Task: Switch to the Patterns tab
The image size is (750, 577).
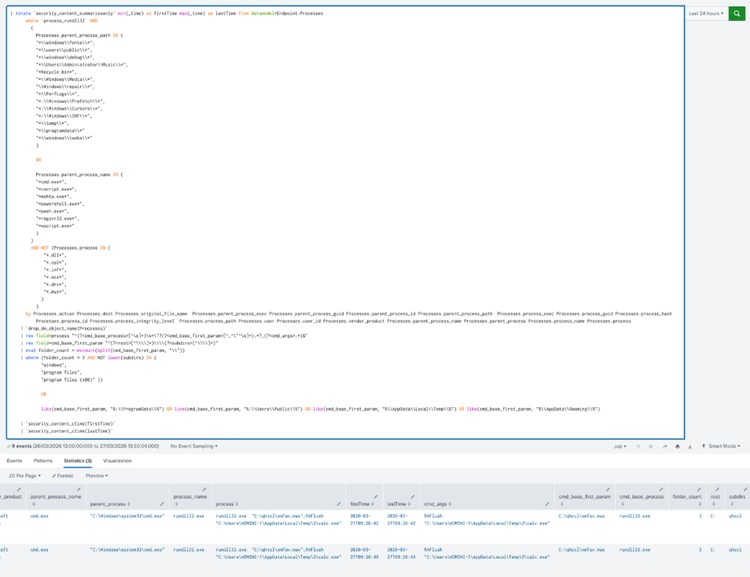Action: point(43,461)
